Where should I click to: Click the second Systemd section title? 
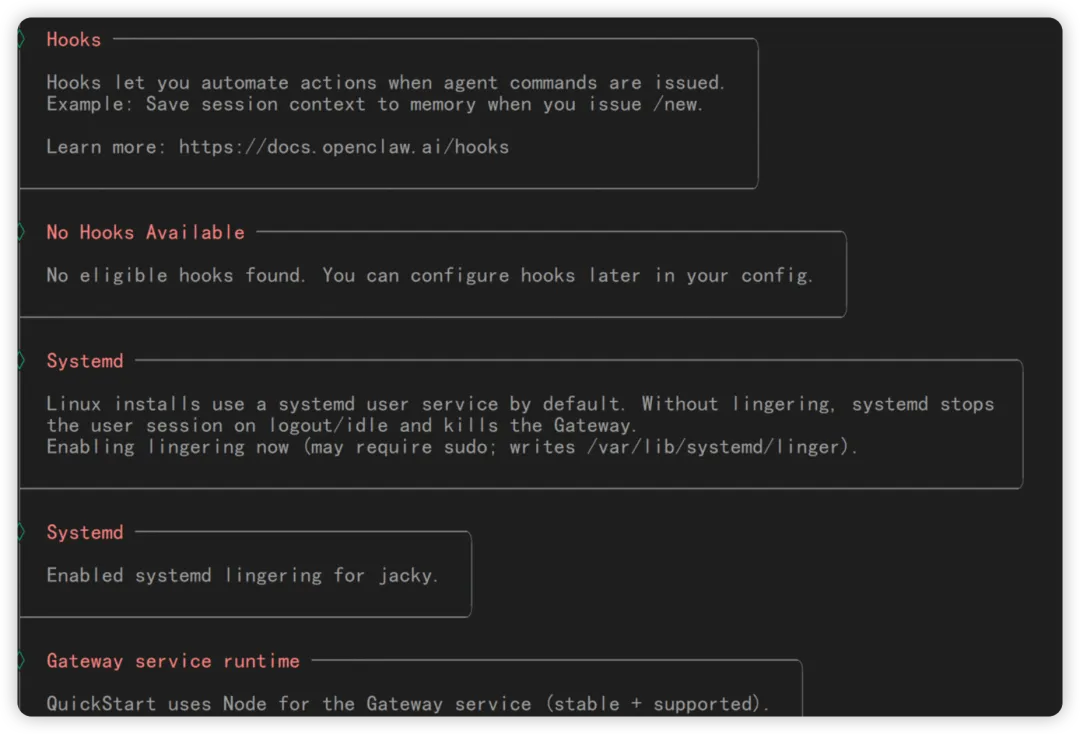[x=85, y=532]
